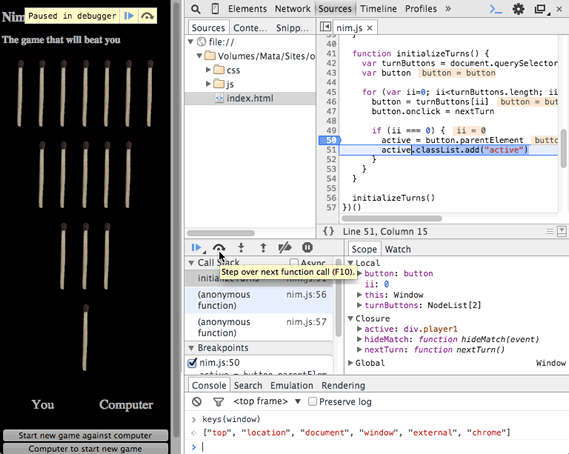The width and height of the screenshot is (569, 454).
Task: Open the Emulation drawer tab
Action: (x=291, y=385)
